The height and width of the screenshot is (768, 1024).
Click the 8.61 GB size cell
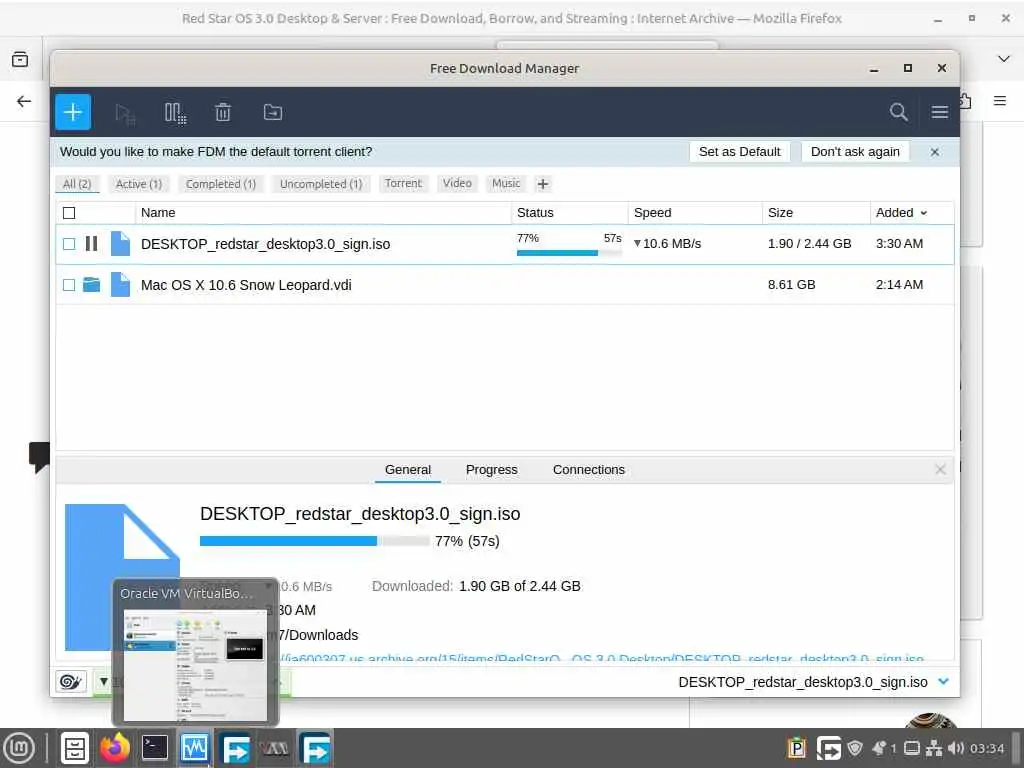[x=792, y=285]
